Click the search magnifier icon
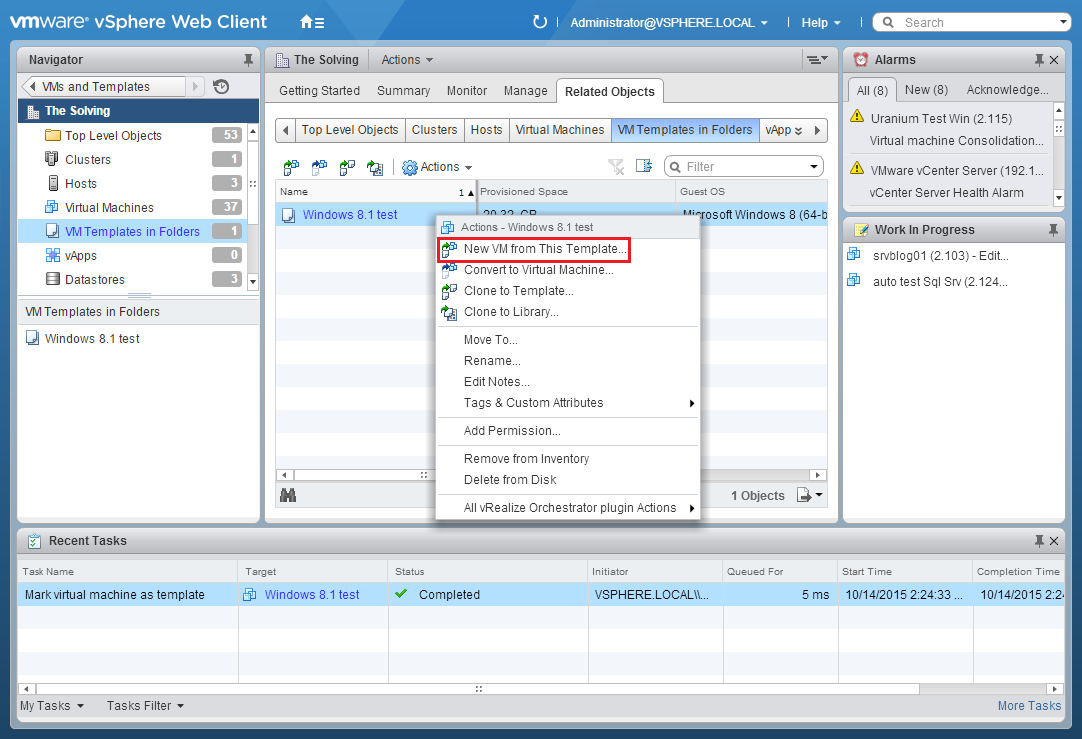 (888, 22)
